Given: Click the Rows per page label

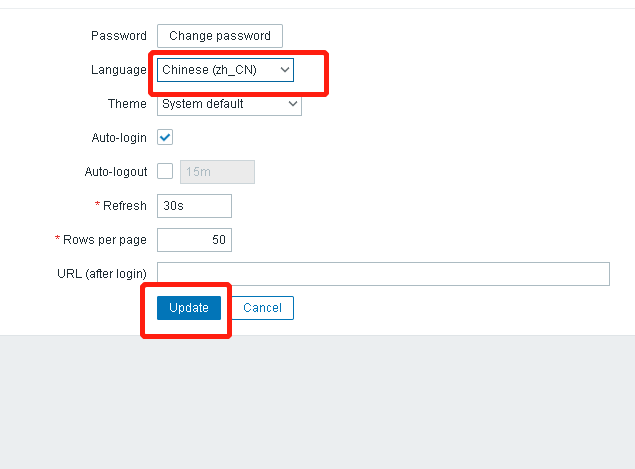Looking at the screenshot, I should tap(105, 240).
